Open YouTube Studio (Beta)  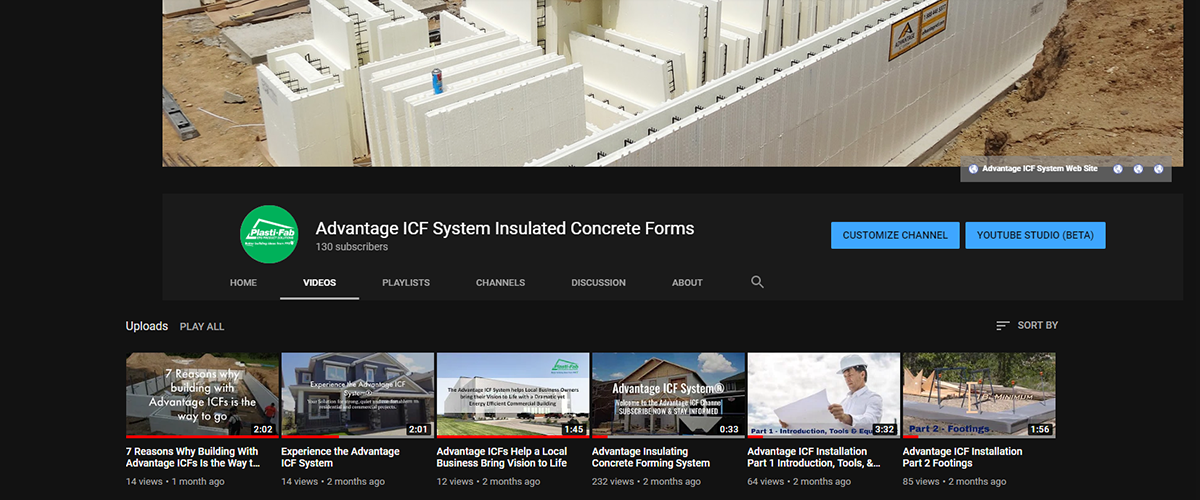[x=1035, y=235]
